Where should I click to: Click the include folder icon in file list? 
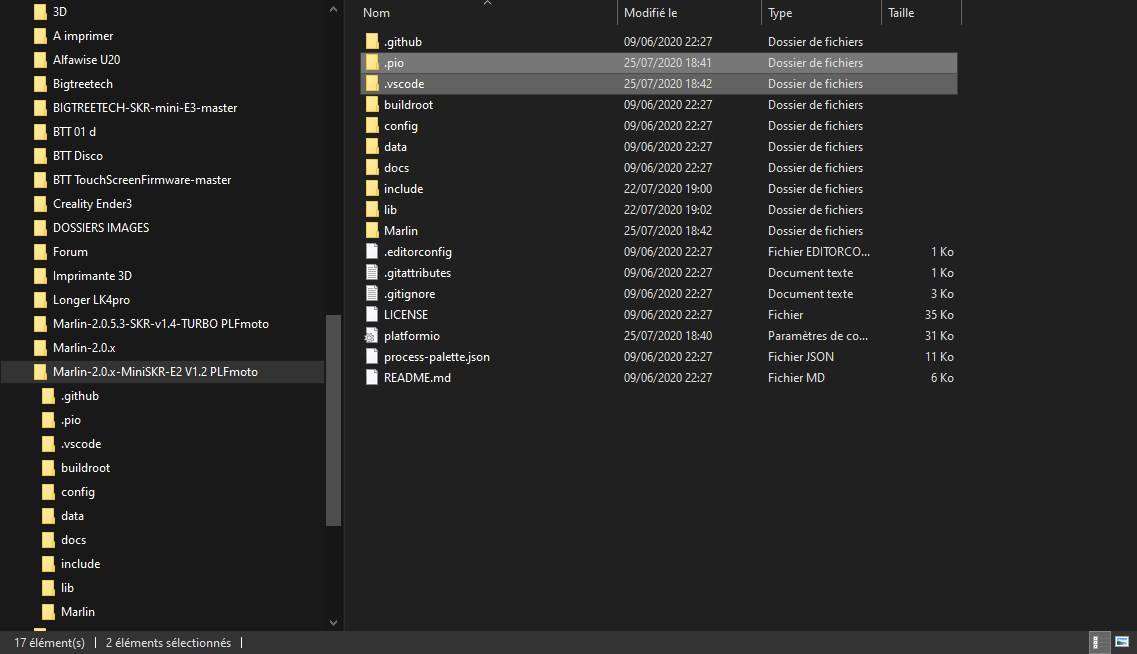pos(372,189)
